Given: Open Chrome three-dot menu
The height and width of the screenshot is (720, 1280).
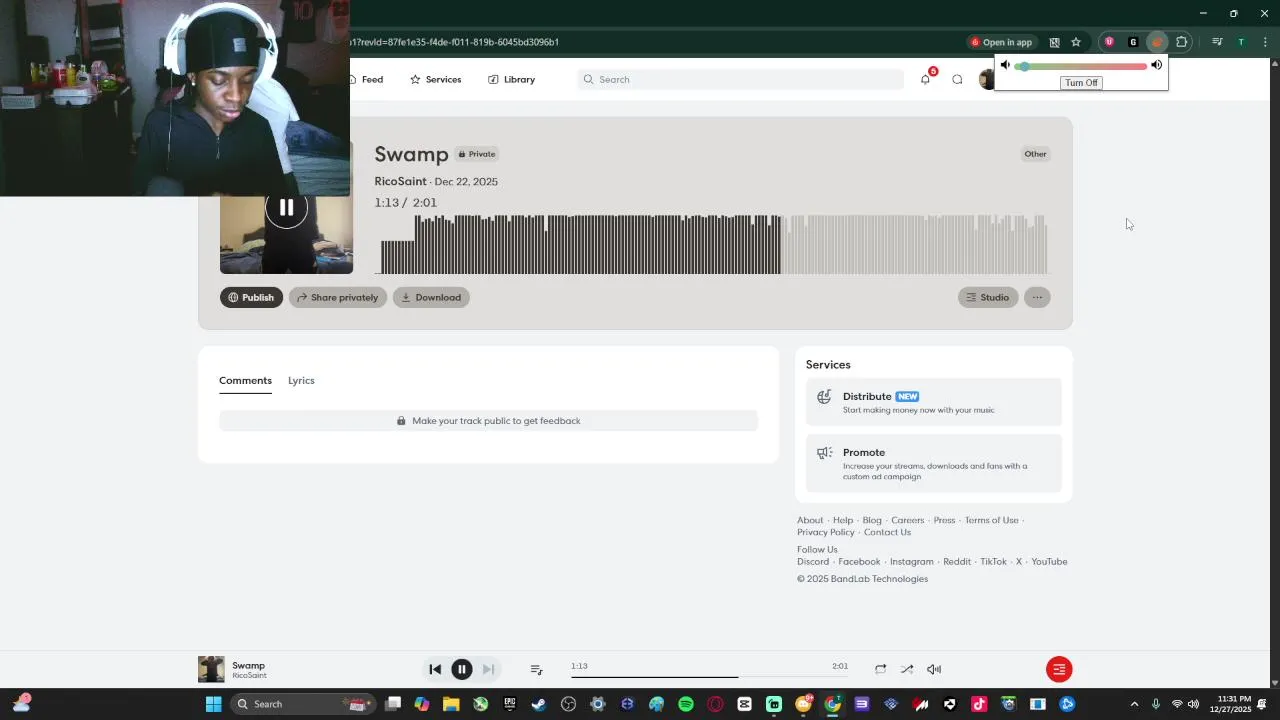Looking at the screenshot, I should pyautogui.click(x=1265, y=42).
